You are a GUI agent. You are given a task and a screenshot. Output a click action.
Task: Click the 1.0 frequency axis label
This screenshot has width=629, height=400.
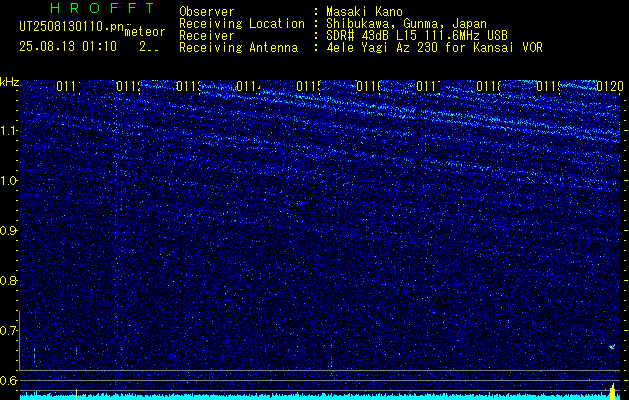click(x=8, y=181)
